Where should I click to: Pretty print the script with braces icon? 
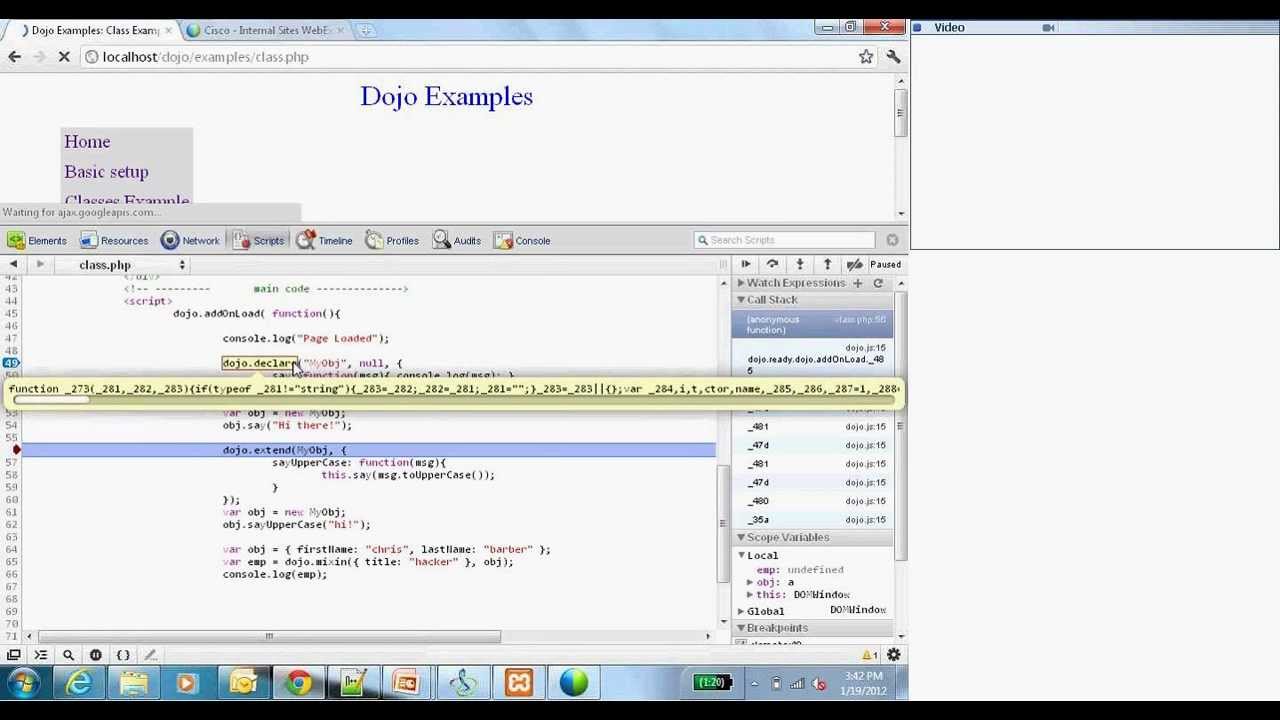123,655
